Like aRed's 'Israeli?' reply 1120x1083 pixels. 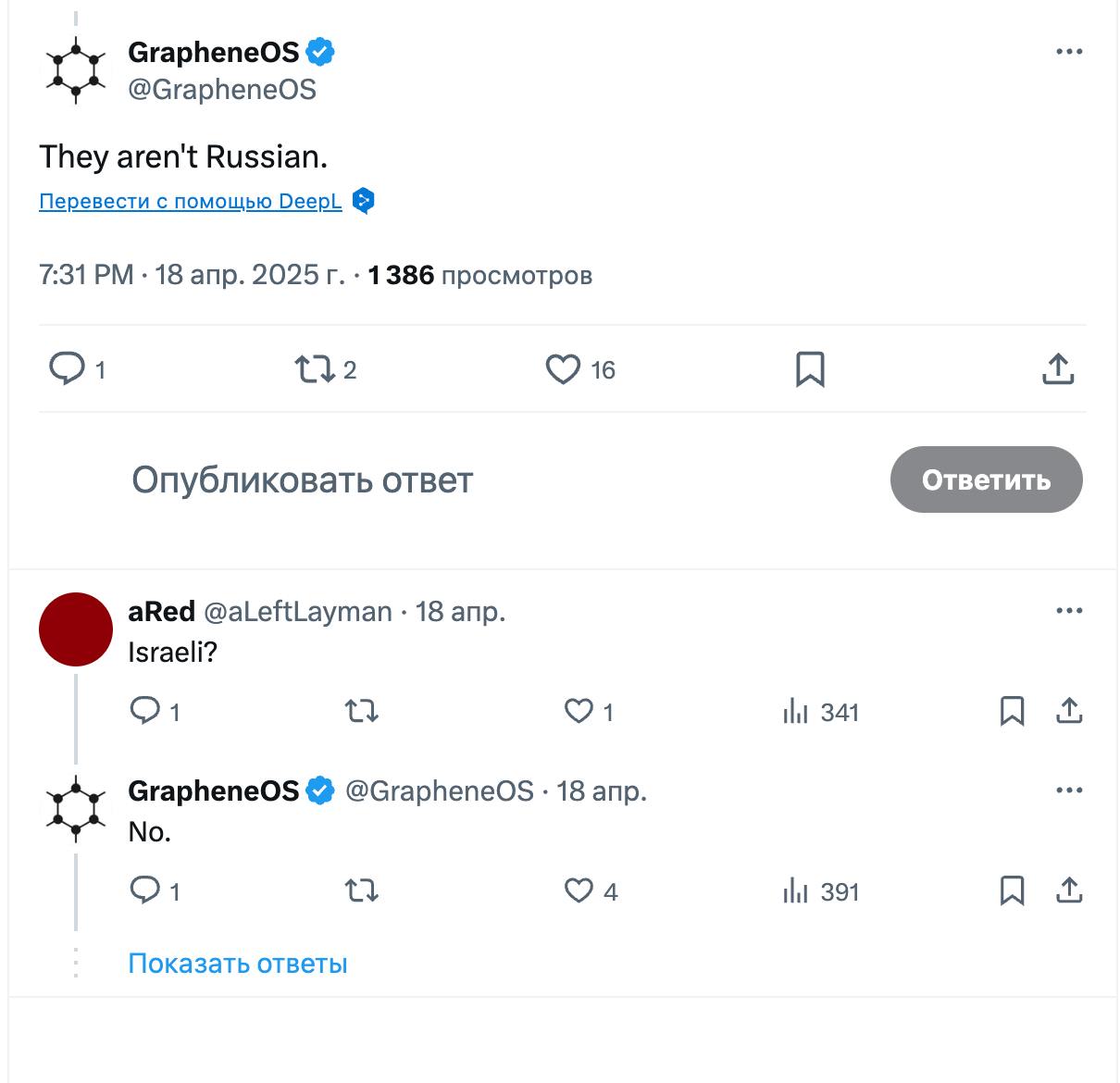tap(579, 711)
